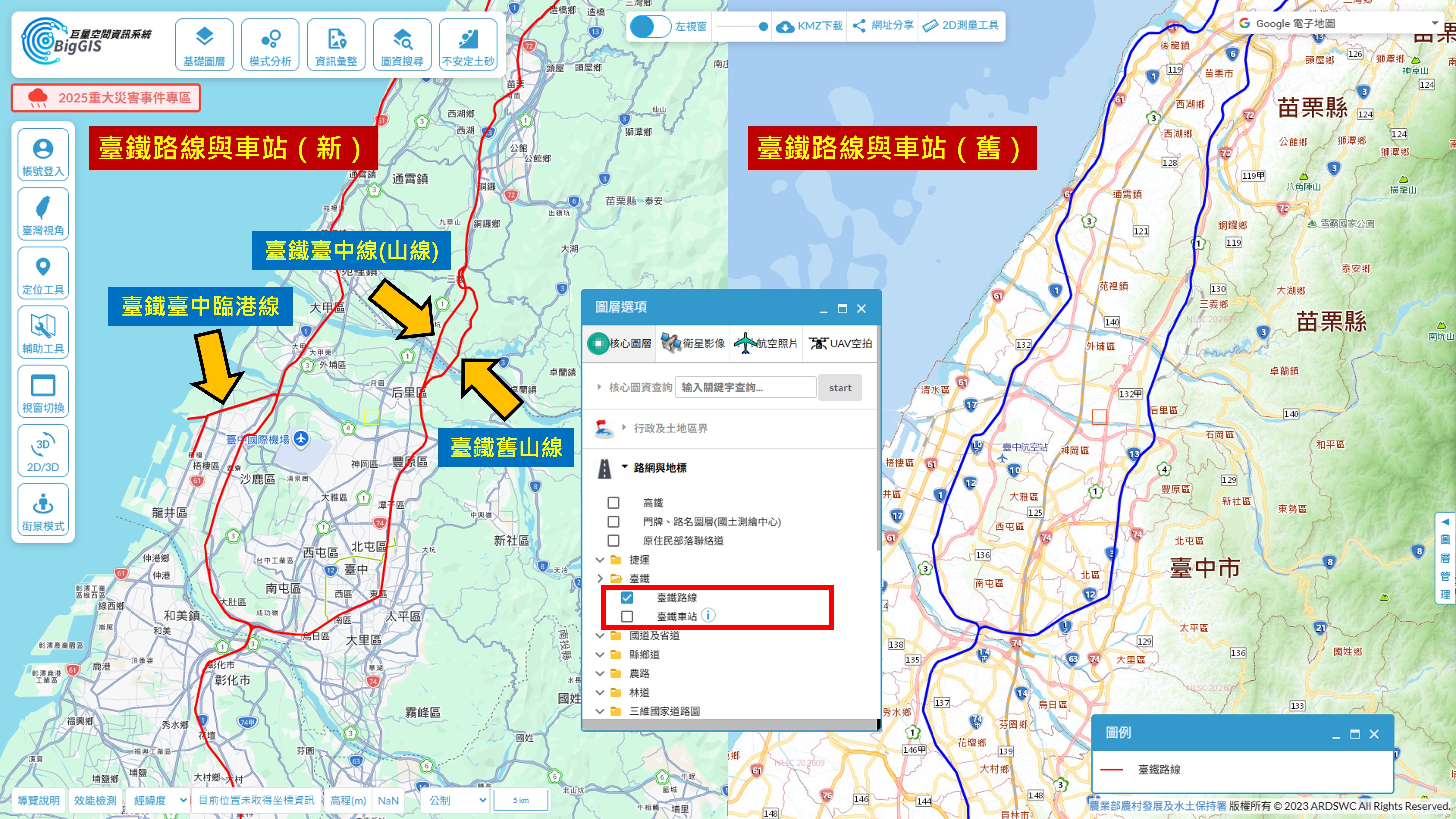The width and height of the screenshot is (1456, 819).
Task: Collapse the 臺鐵 folder
Action: [x=600, y=578]
